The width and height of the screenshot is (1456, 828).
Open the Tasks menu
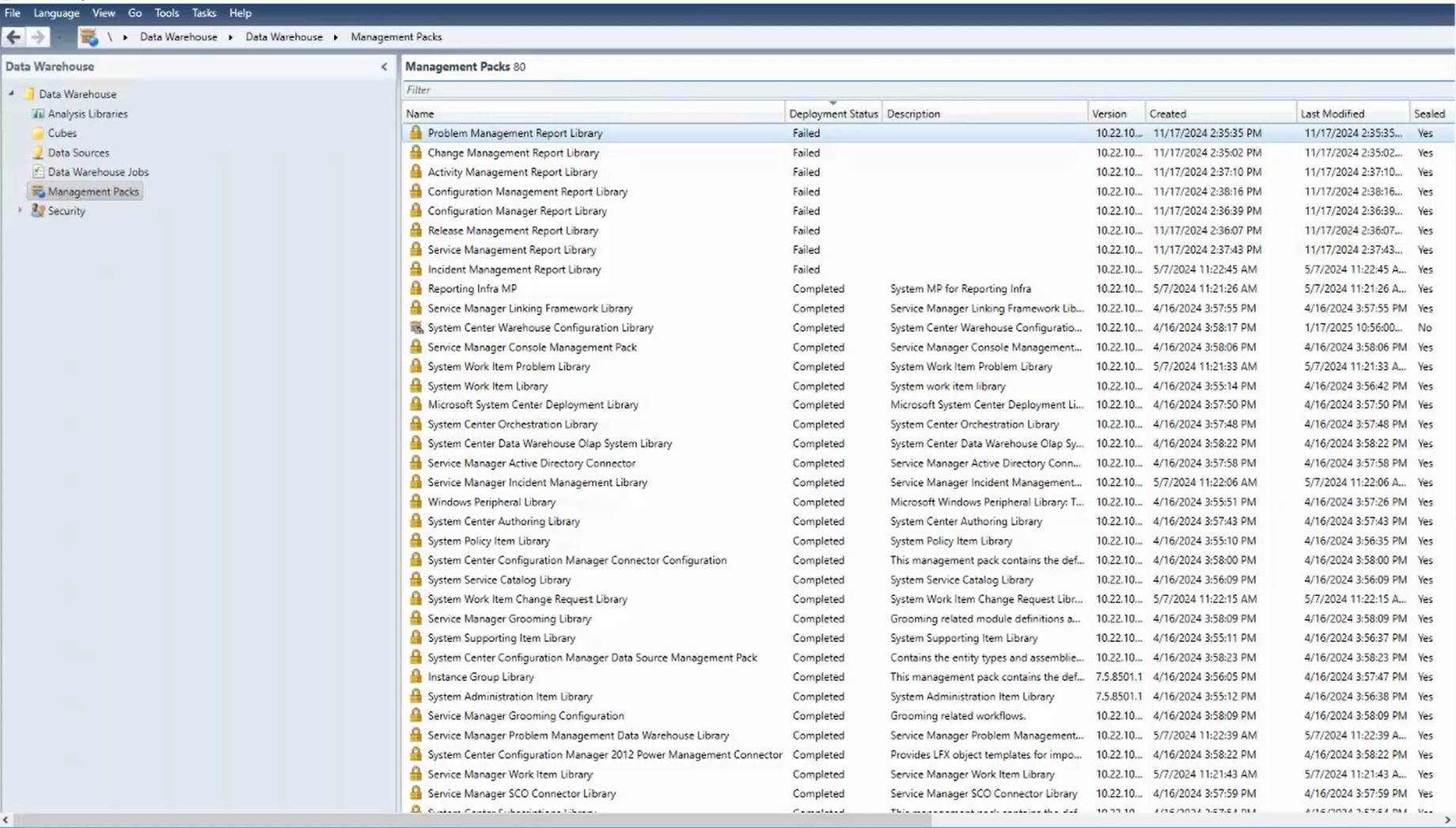(203, 13)
